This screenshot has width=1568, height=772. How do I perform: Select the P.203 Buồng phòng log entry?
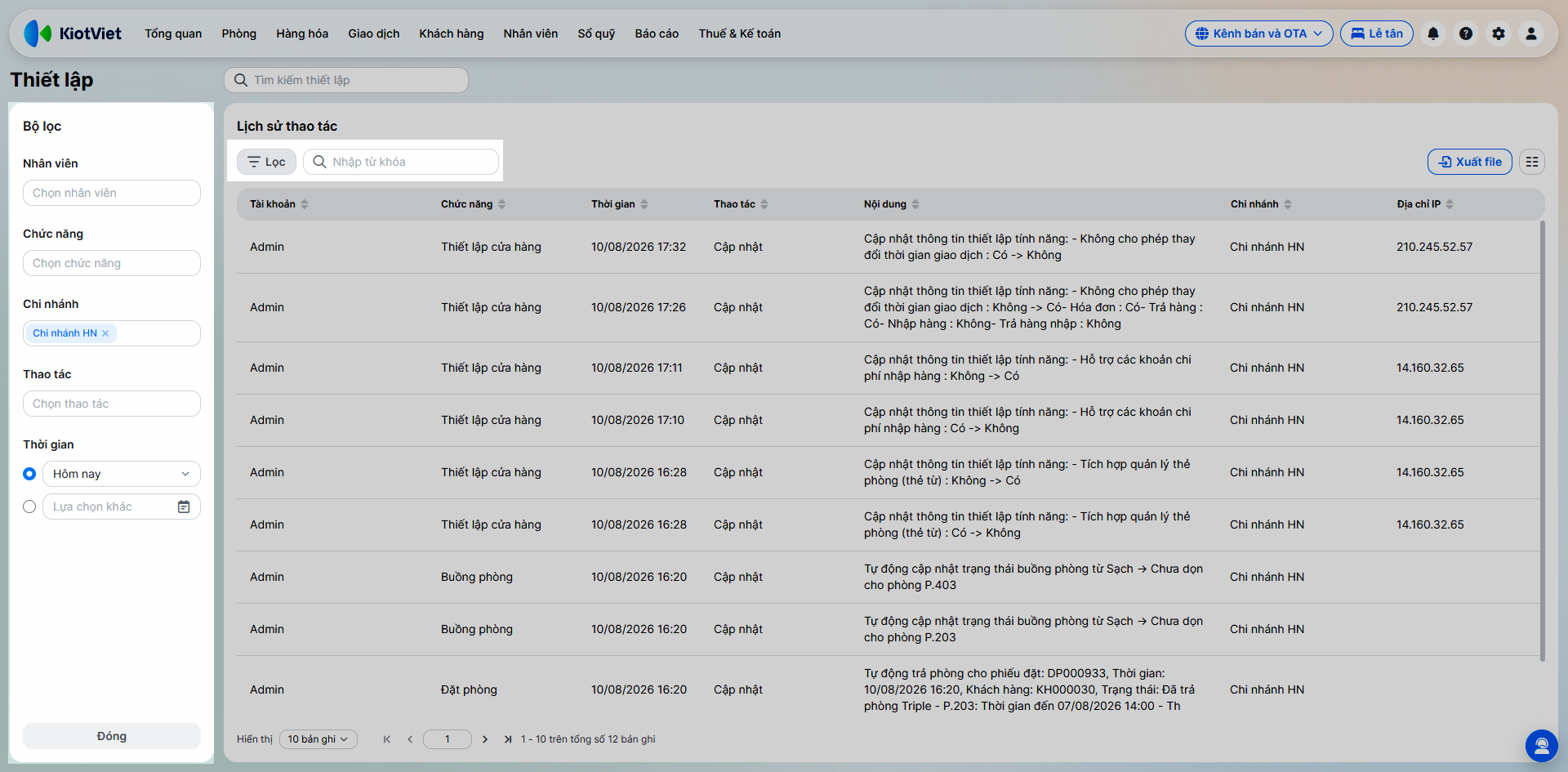click(x=889, y=629)
